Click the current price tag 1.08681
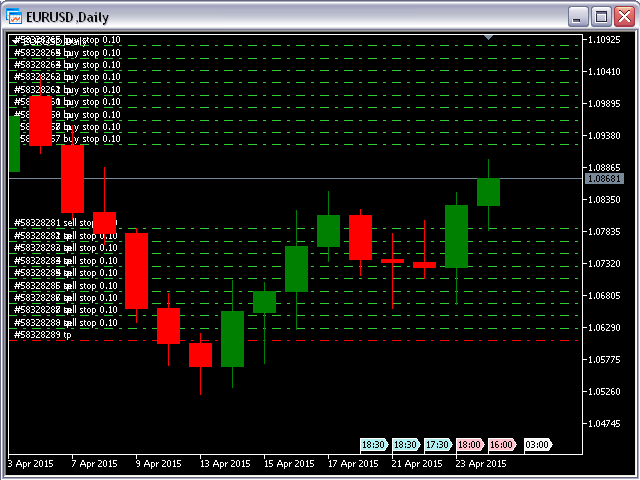Viewport: 640px width, 480px height. [x=603, y=178]
